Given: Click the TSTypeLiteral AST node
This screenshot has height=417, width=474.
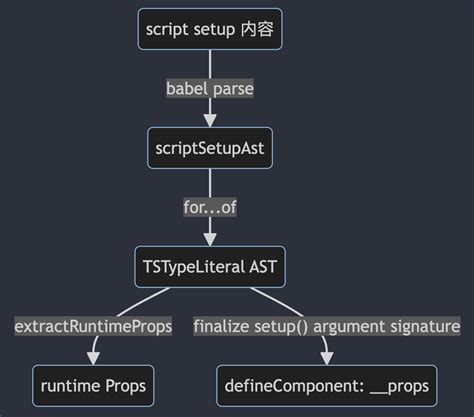Looking at the screenshot, I should coord(210,267).
